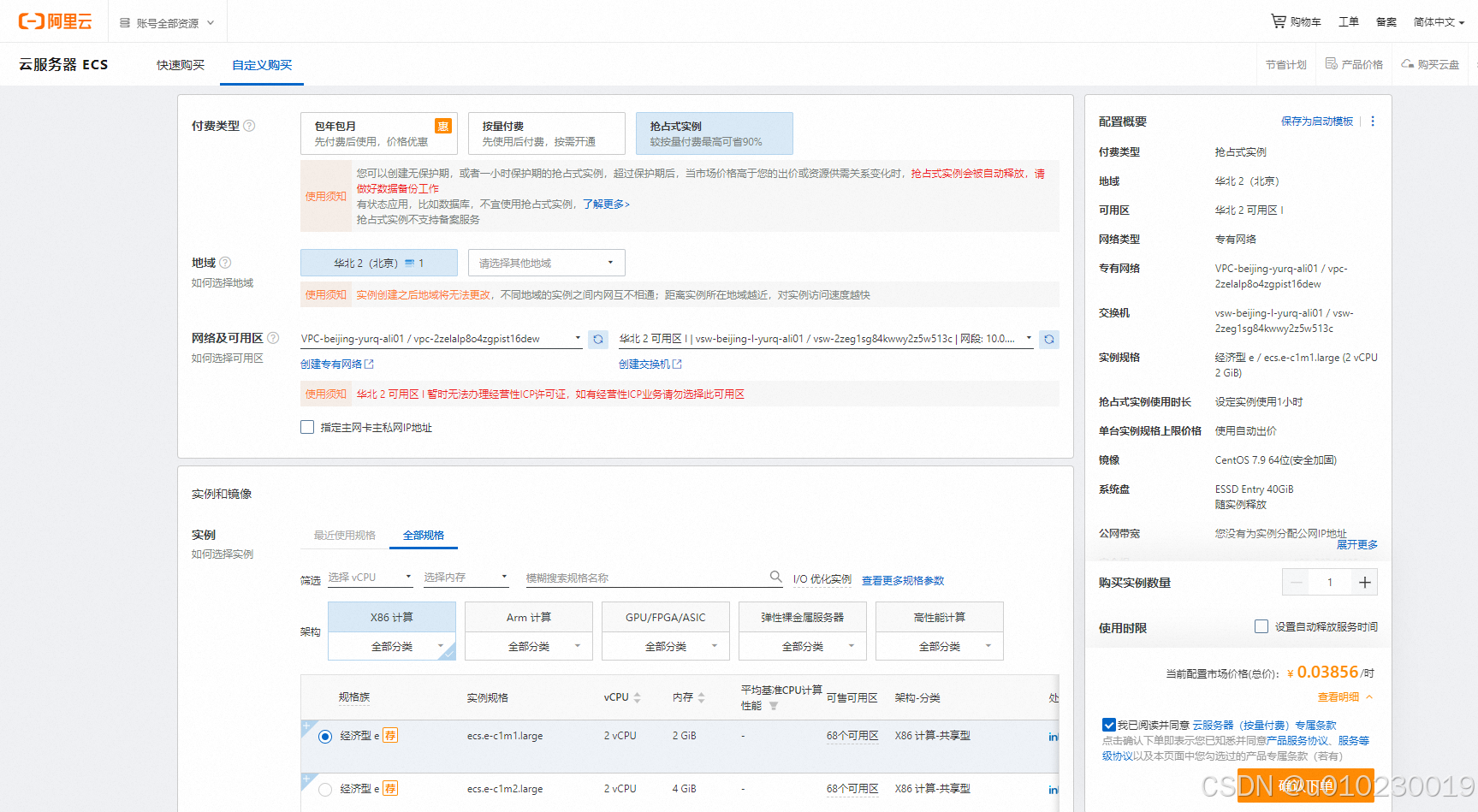The height and width of the screenshot is (812, 1478).
Task: Enable 设置自动释放服务时间 checkbox
Action: click(1261, 626)
